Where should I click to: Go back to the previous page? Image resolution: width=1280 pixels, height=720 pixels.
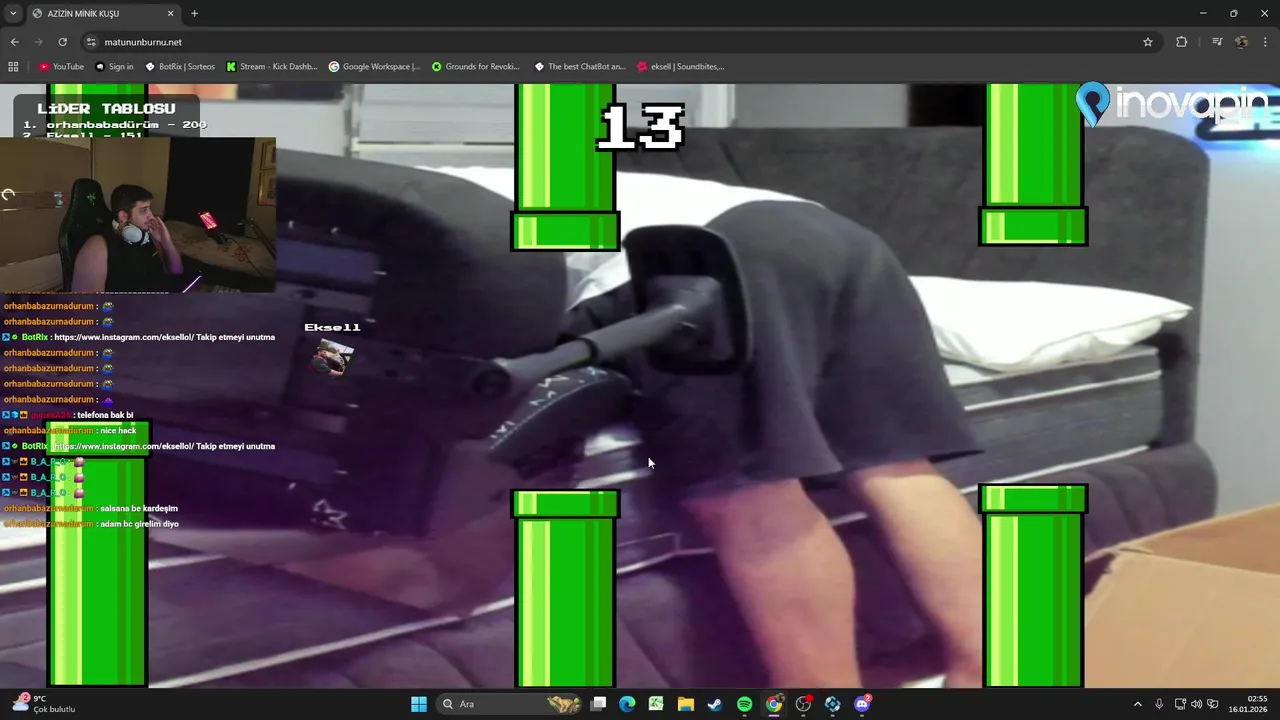[x=14, y=42]
